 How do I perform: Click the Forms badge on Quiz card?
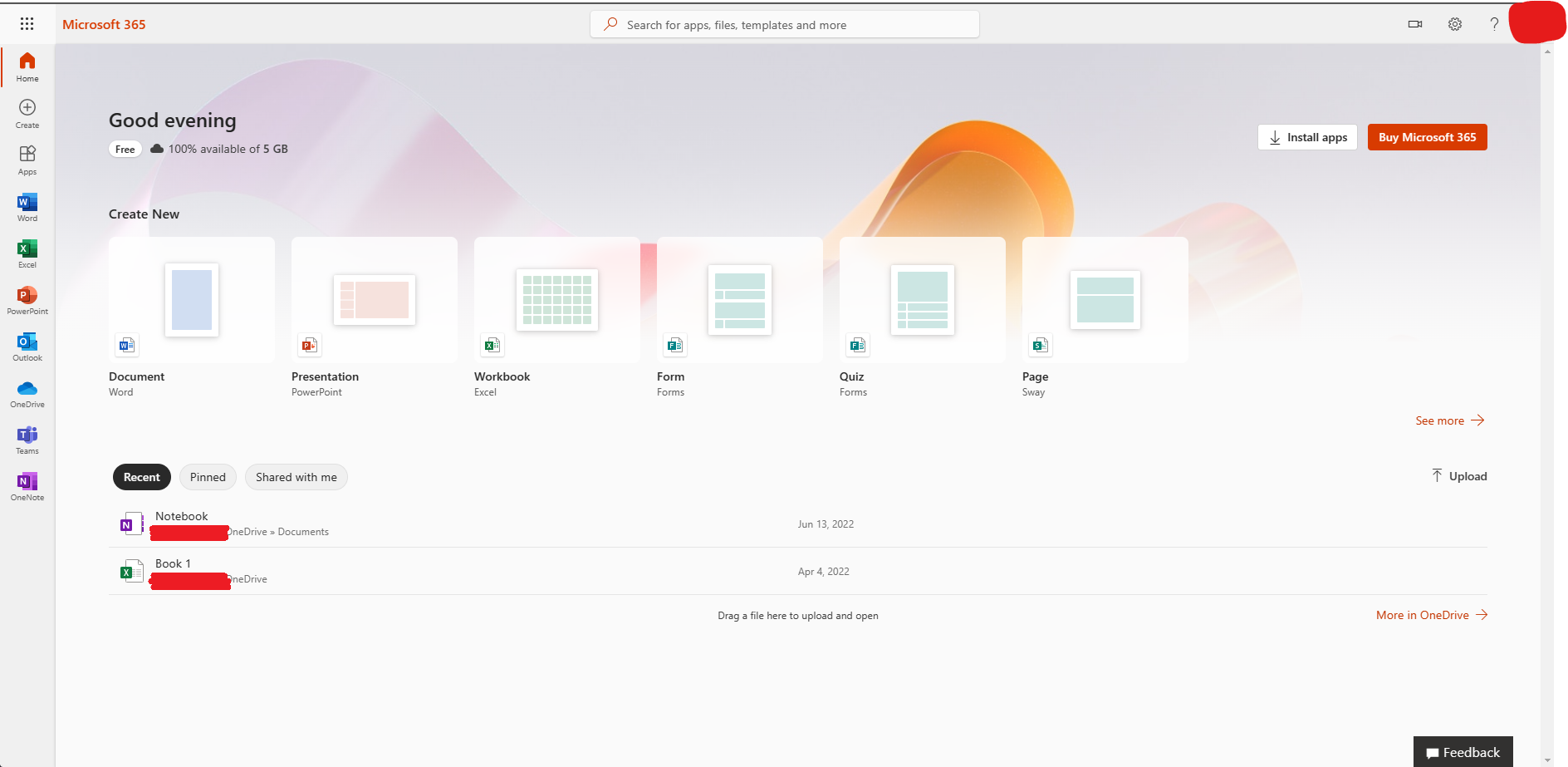[858, 345]
